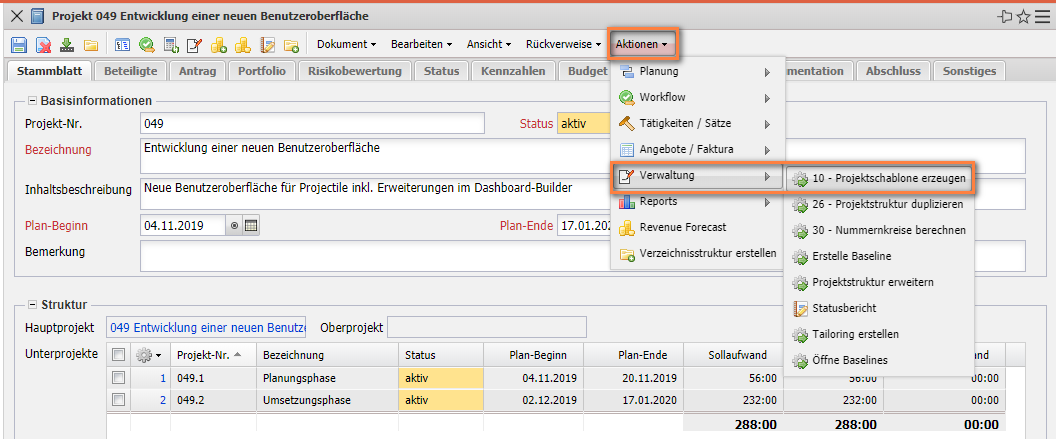Click the yellow aktiv status cell for Planungsphase
Screen dimensions: 1056x439
440,378
